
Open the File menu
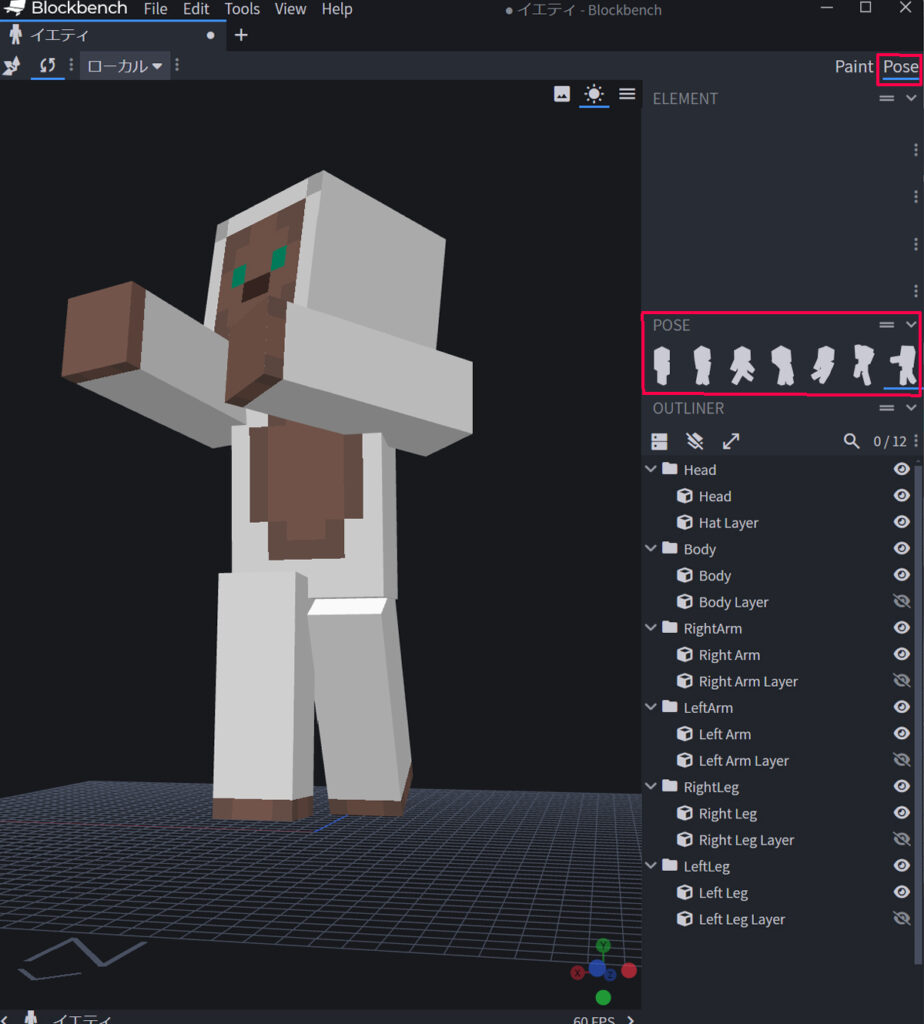(x=155, y=9)
